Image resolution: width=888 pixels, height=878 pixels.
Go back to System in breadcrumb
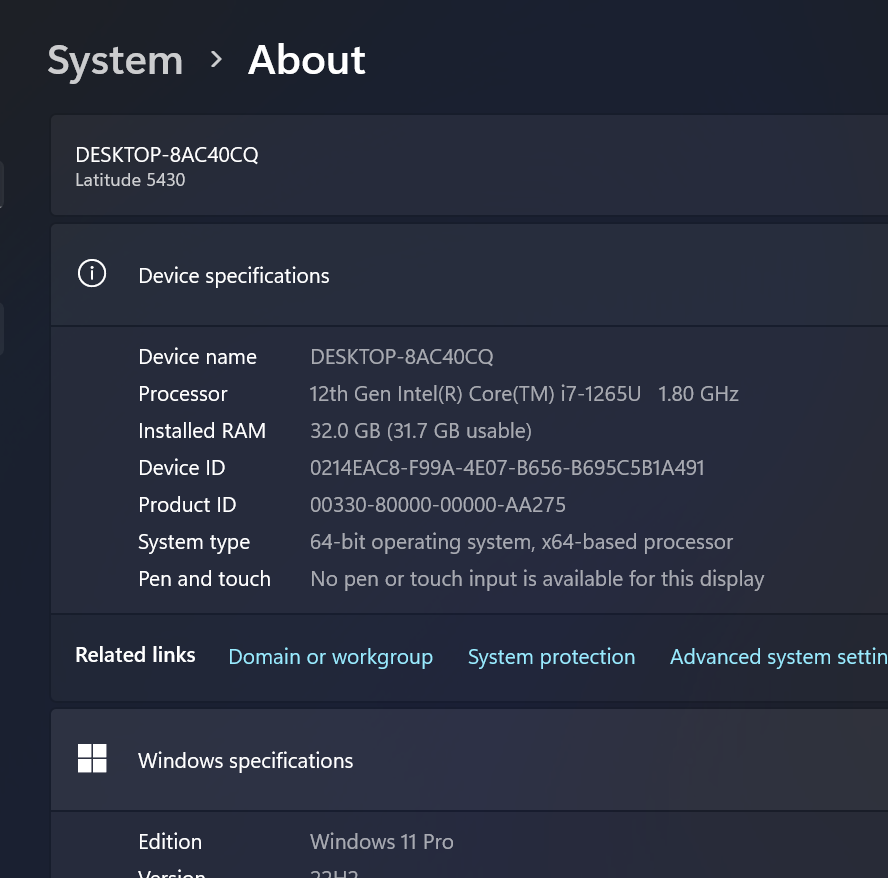[115, 61]
